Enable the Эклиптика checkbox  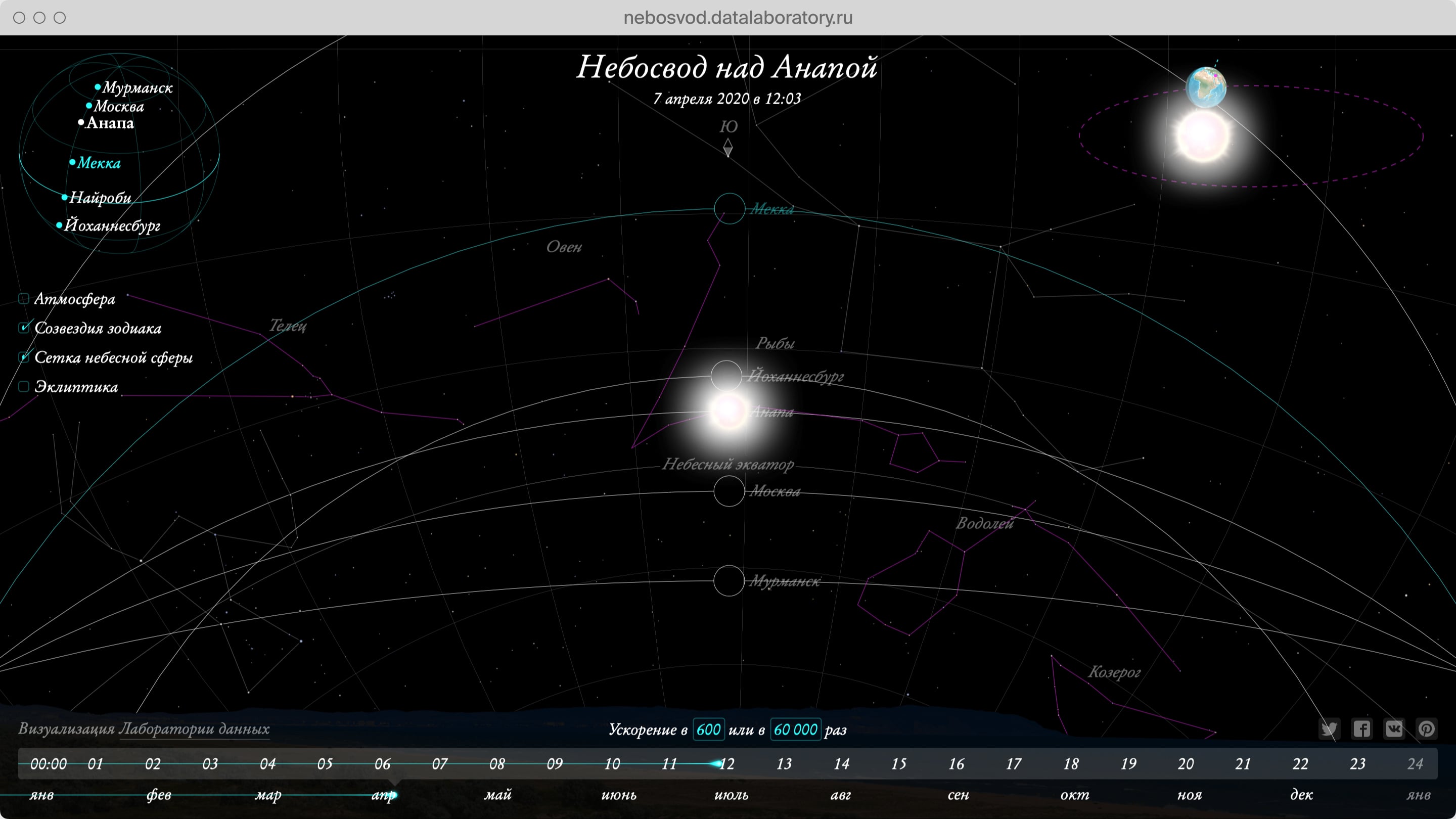click(24, 387)
